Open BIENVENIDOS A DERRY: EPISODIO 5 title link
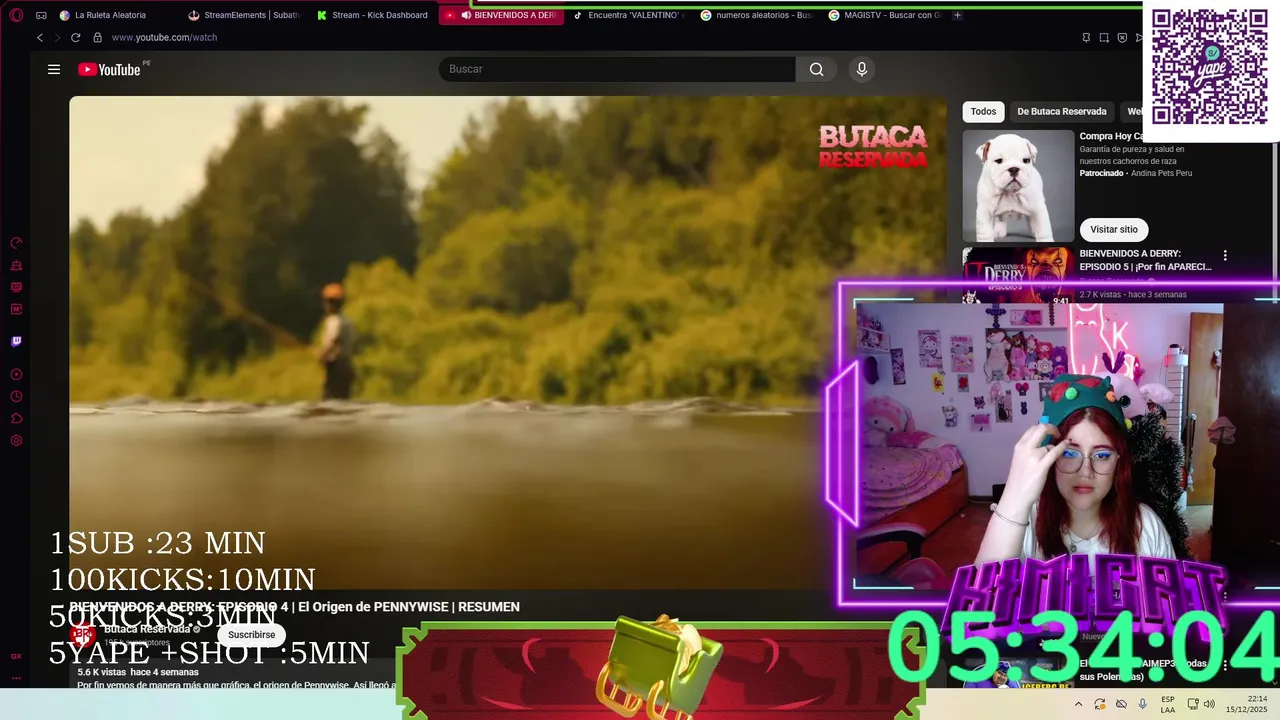Viewport: 1280px width, 720px height. coord(1145,260)
